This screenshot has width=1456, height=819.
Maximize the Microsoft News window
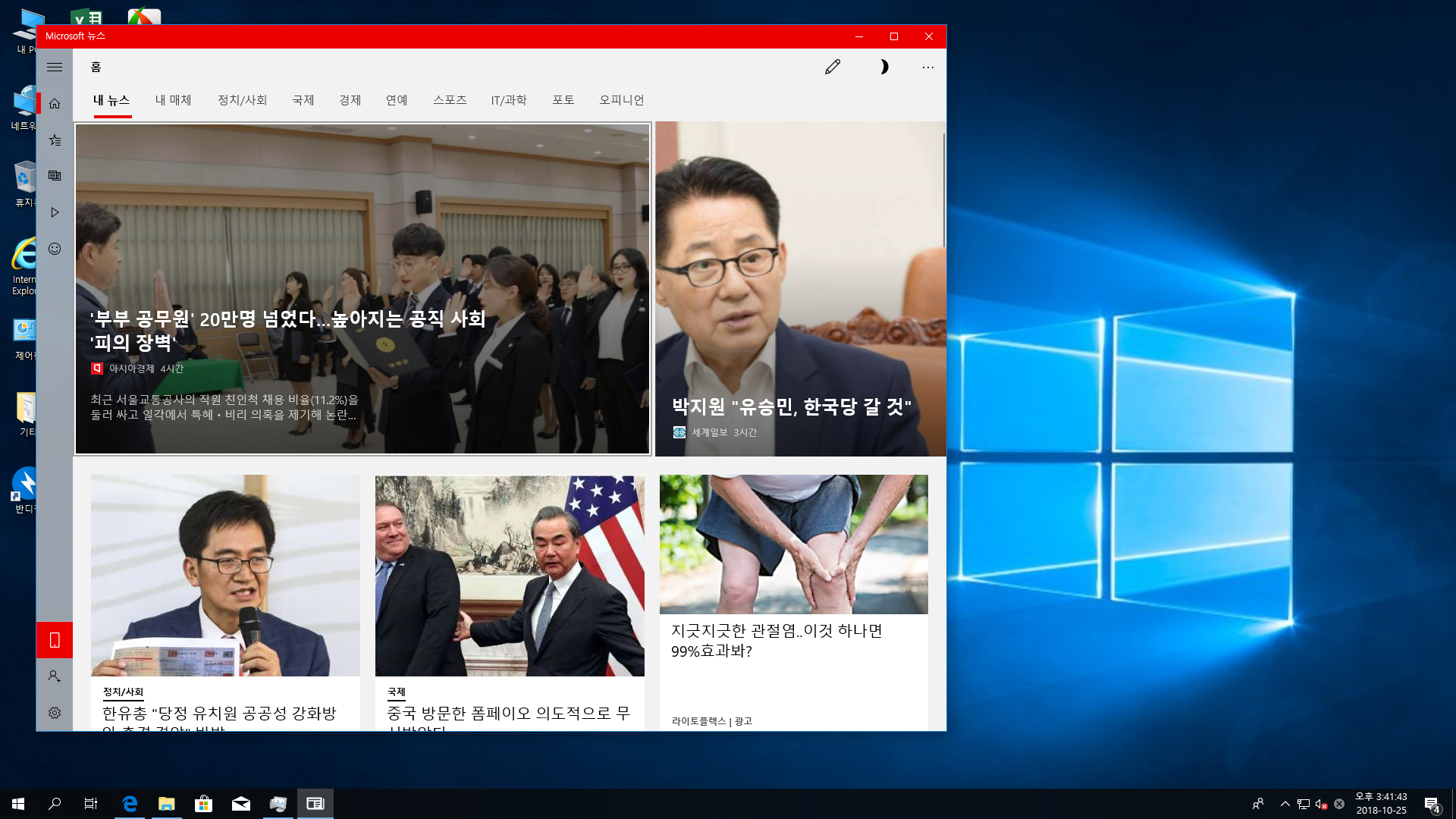click(894, 36)
